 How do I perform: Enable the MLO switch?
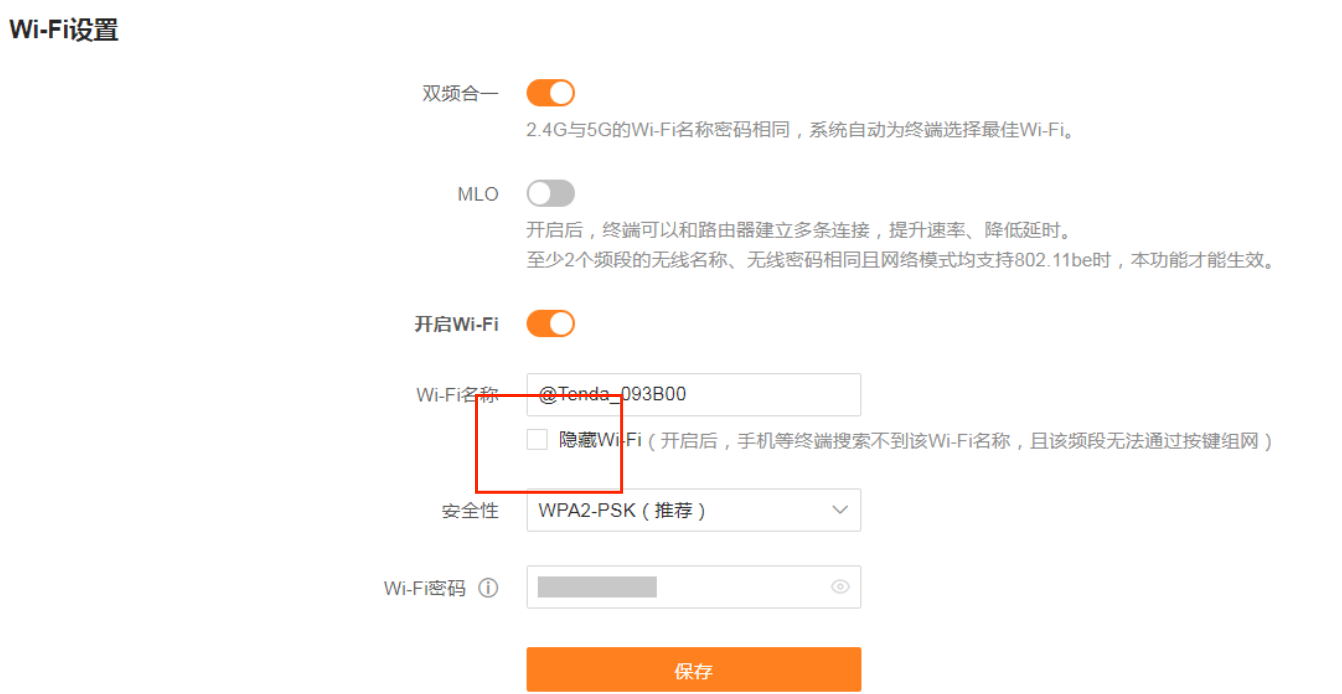[550, 193]
